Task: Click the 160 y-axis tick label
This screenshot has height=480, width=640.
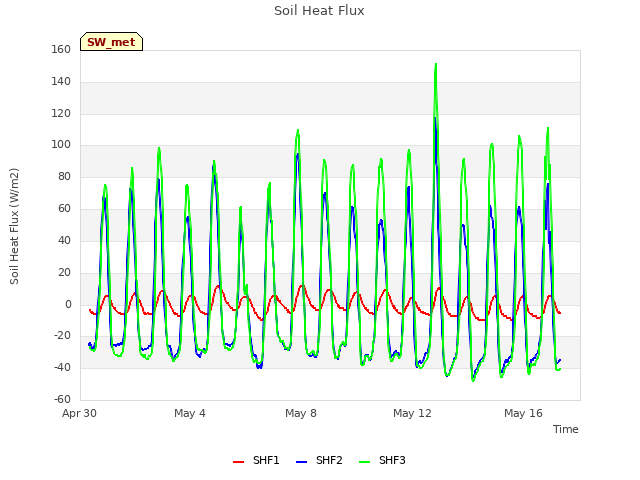Action: coord(61,50)
